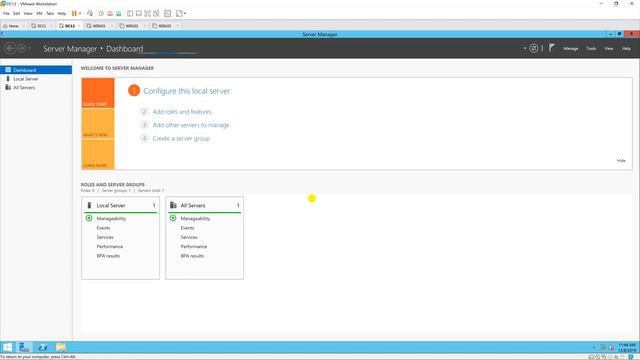Click Manageability in the Local Server tile
Image resolution: width=640 pixels, height=360 pixels.
(x=111, y=219)
